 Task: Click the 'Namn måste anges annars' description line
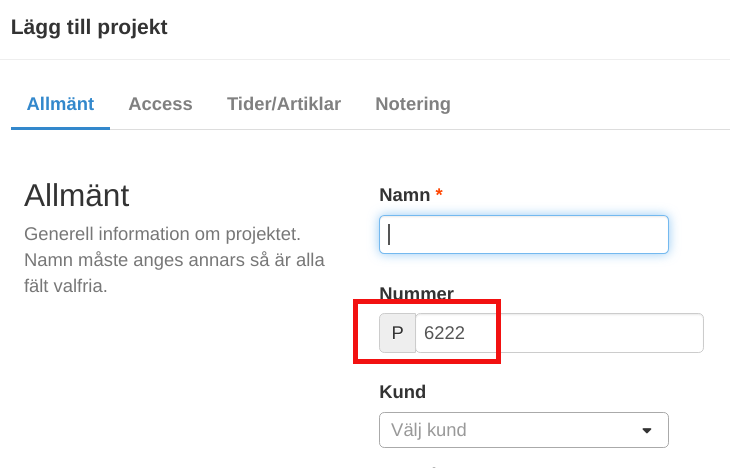[175, 260]
